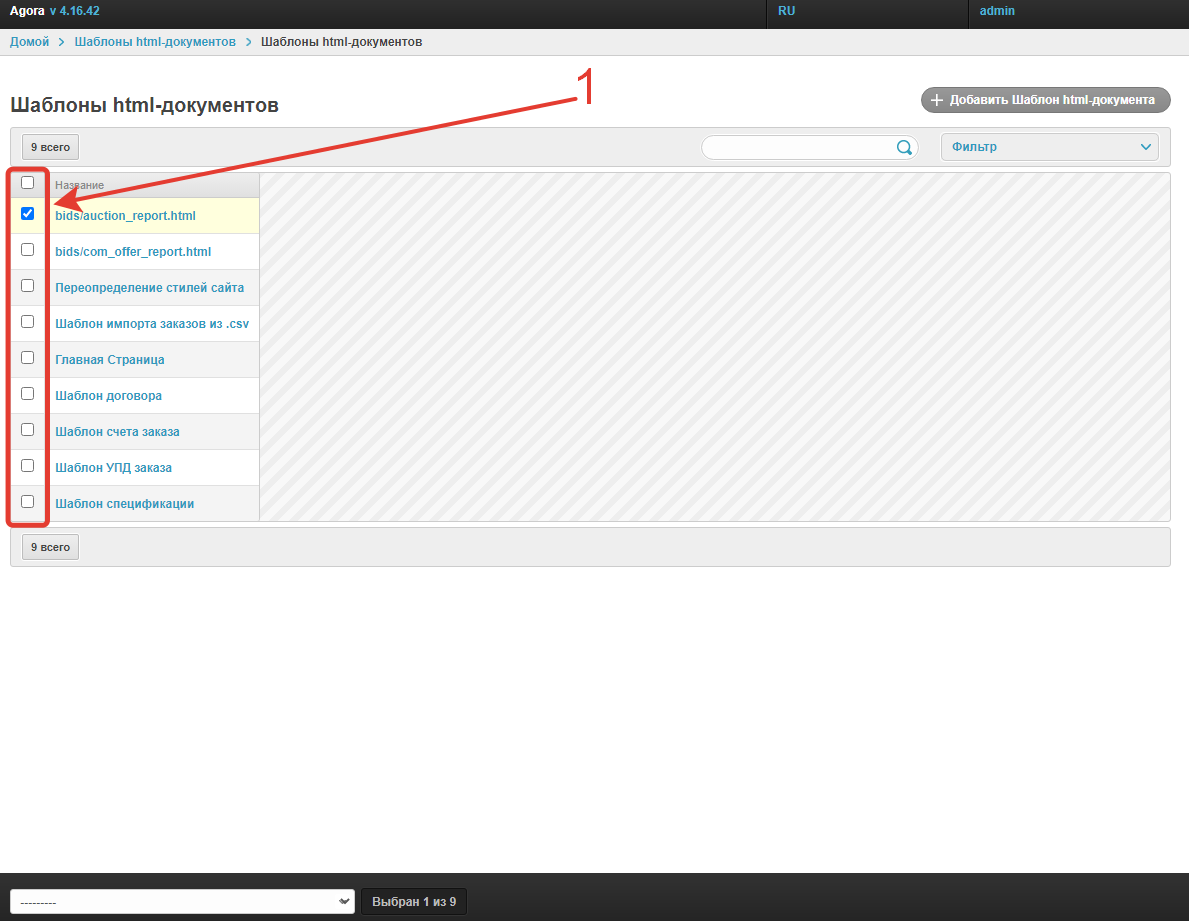Viewport: 1189px width, 921px height.
Task: Click the plus icon on Add template button
Action: (937, 100)
